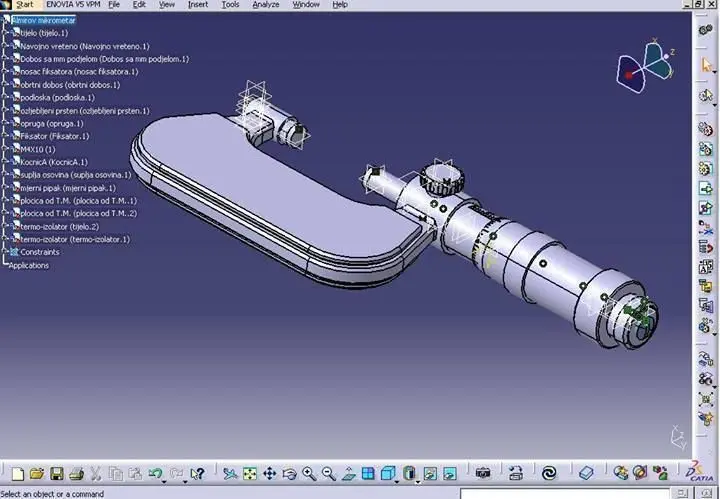Open the view mode dropdown arrow

click(x=417, y=481)
